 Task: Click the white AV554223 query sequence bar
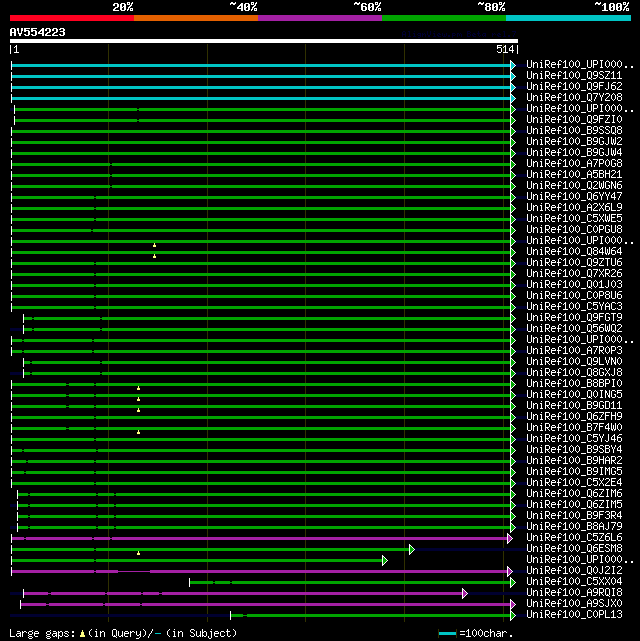(264, 41)
